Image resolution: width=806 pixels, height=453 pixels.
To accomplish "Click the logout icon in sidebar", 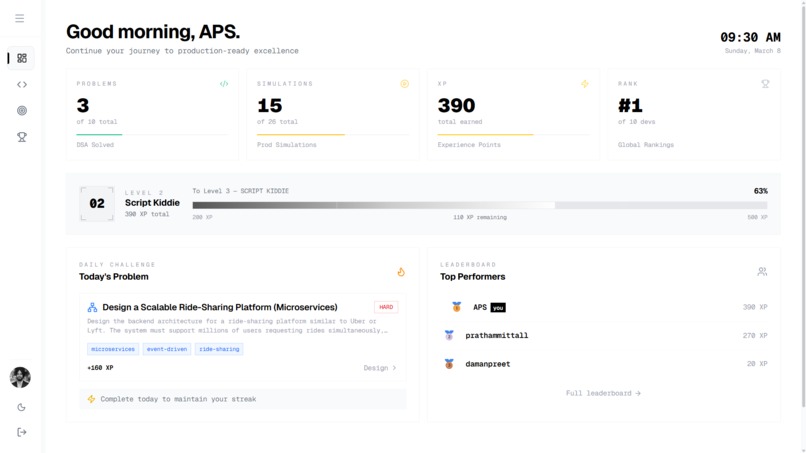I will point(22,432).
